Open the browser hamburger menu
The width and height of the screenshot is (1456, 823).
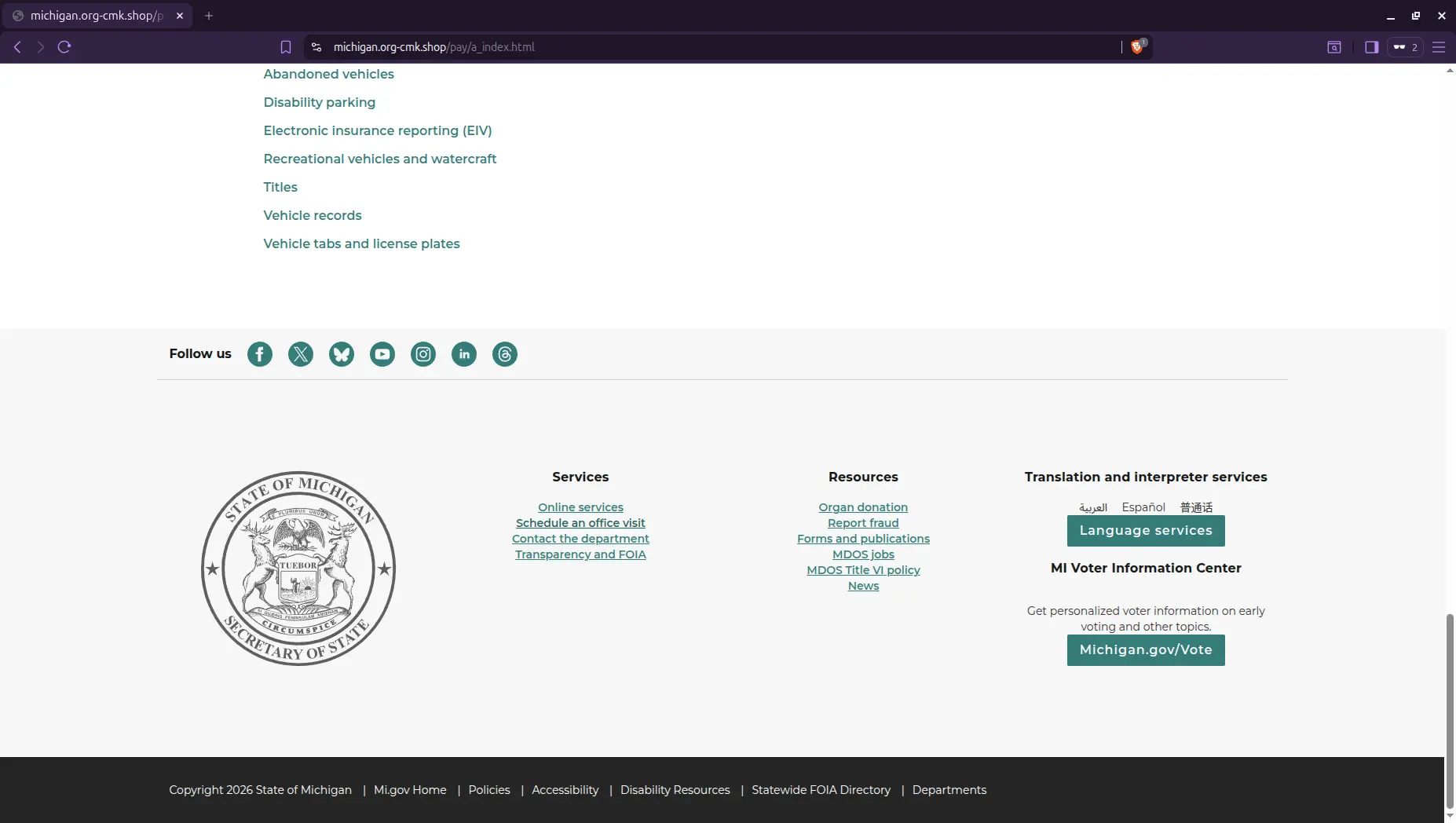coord(1440,47)
